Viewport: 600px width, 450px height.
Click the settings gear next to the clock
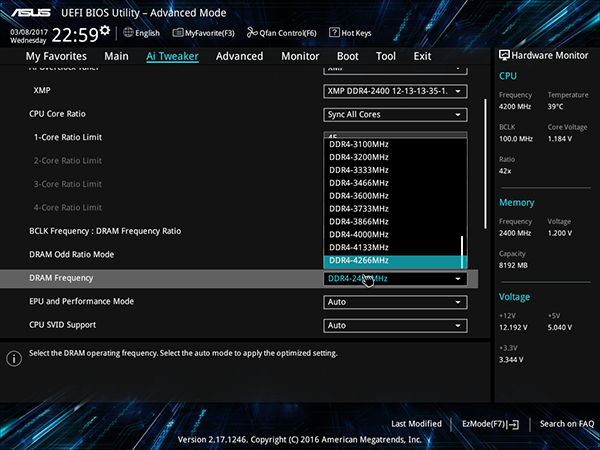click(105, 30)
